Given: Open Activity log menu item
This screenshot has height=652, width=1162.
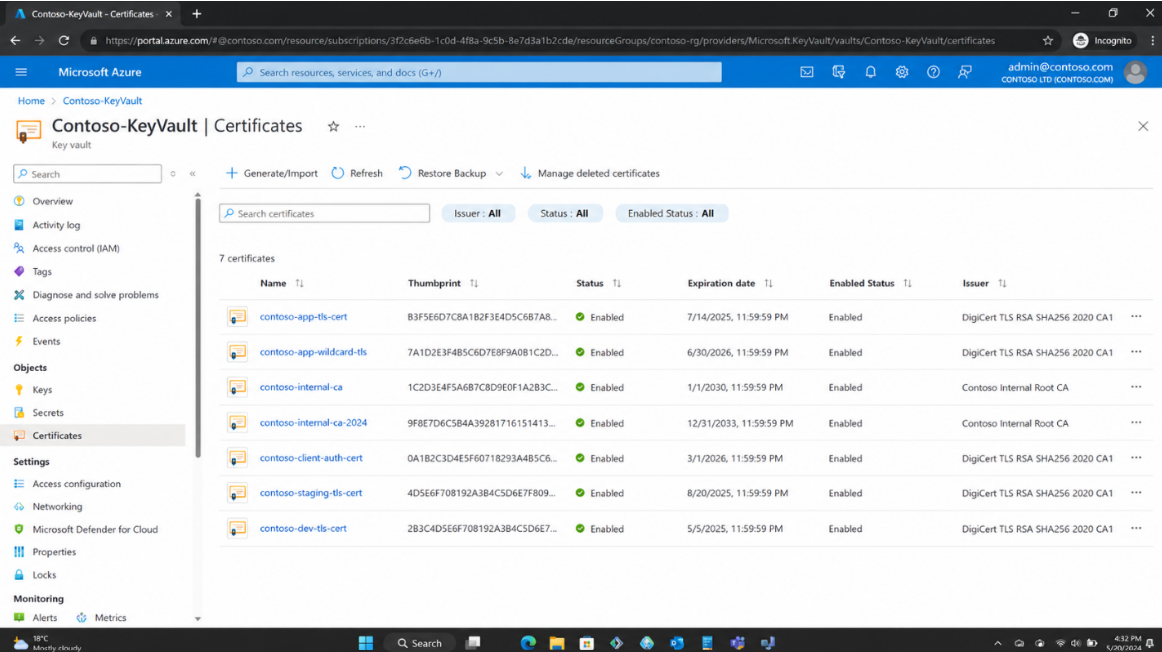Looking at the screenshot, I should coord(56,225).
